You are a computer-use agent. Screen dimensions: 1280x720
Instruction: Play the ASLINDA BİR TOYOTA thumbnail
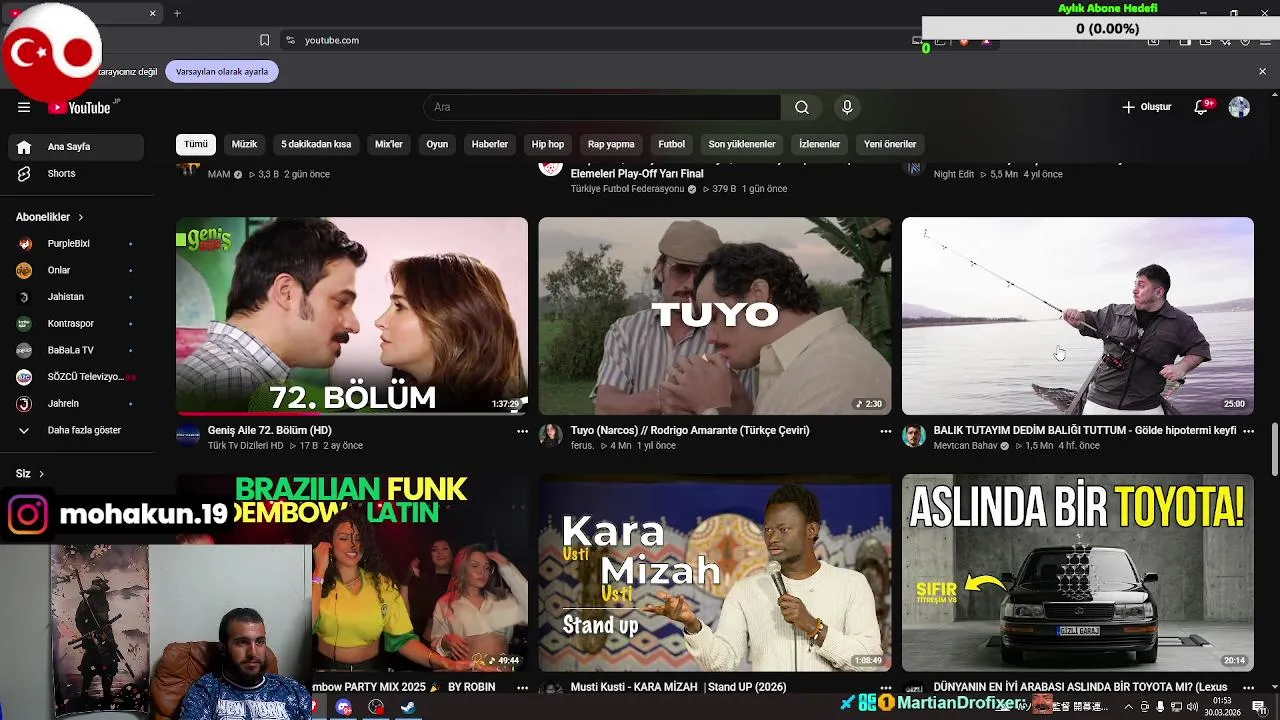coord(1078,573)
